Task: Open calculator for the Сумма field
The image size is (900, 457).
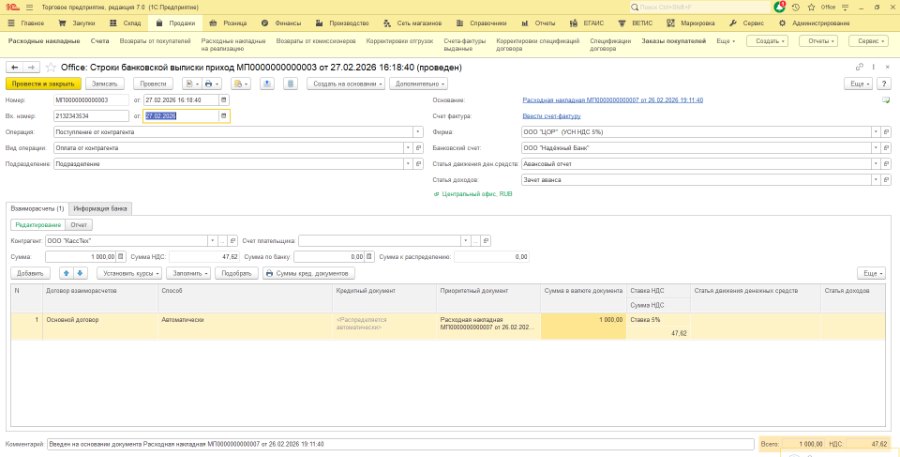Action: coord(121,257)
